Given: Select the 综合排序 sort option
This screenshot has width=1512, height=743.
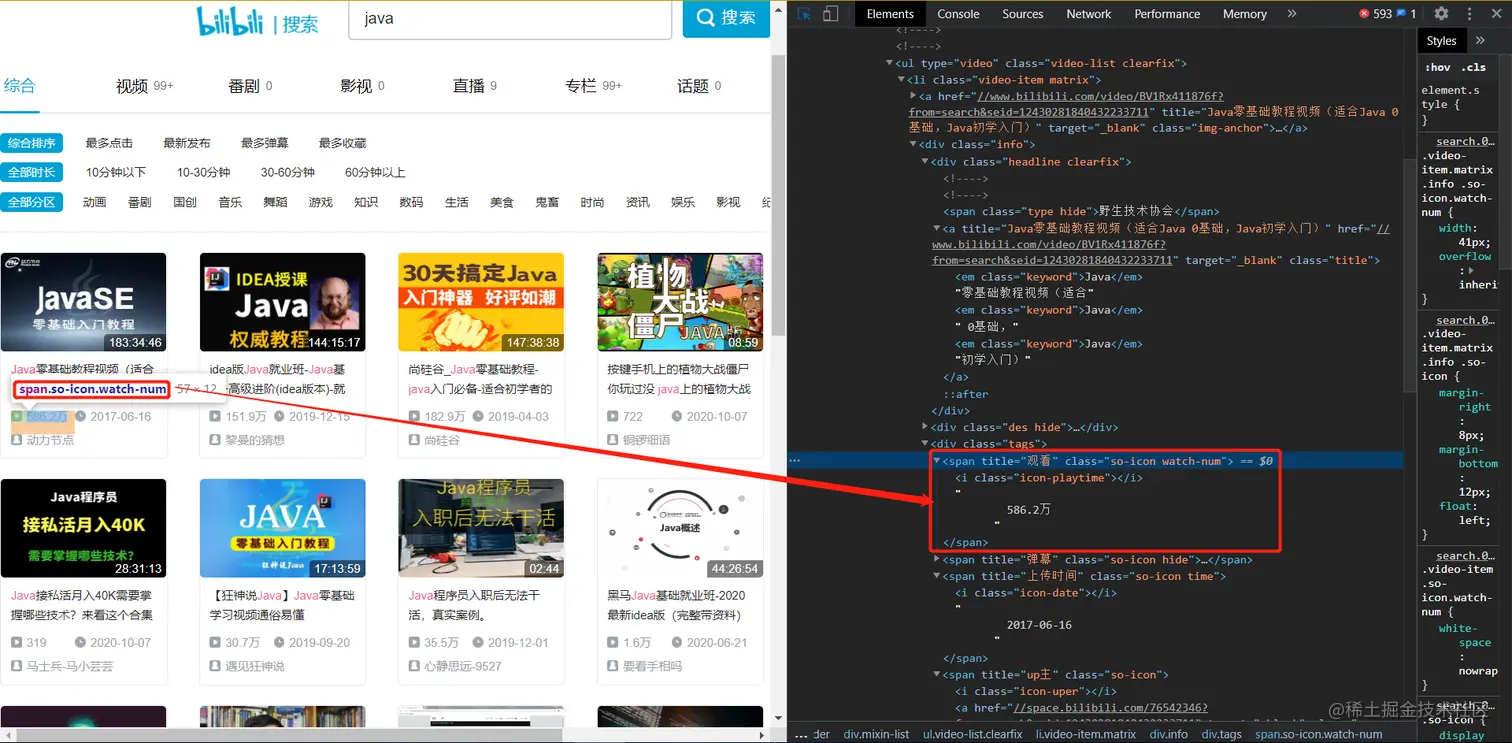Looking at the screenshot, I should click(x=31, y=143).
